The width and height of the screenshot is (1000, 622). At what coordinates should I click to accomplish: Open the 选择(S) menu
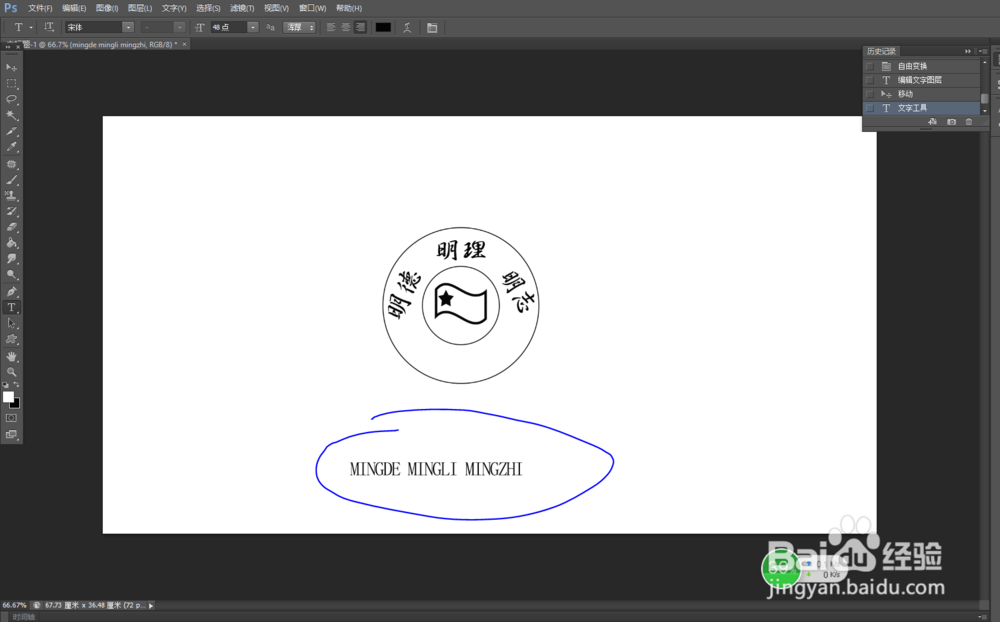coord(209,8)
